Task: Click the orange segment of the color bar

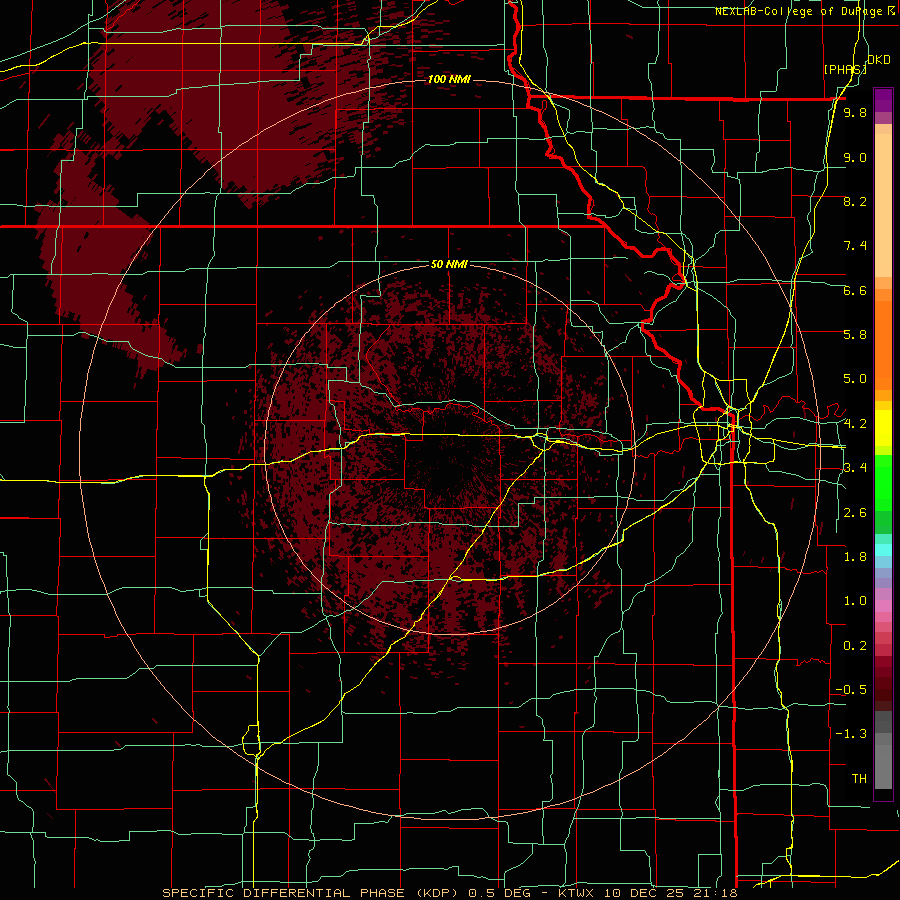Action: 883,346
